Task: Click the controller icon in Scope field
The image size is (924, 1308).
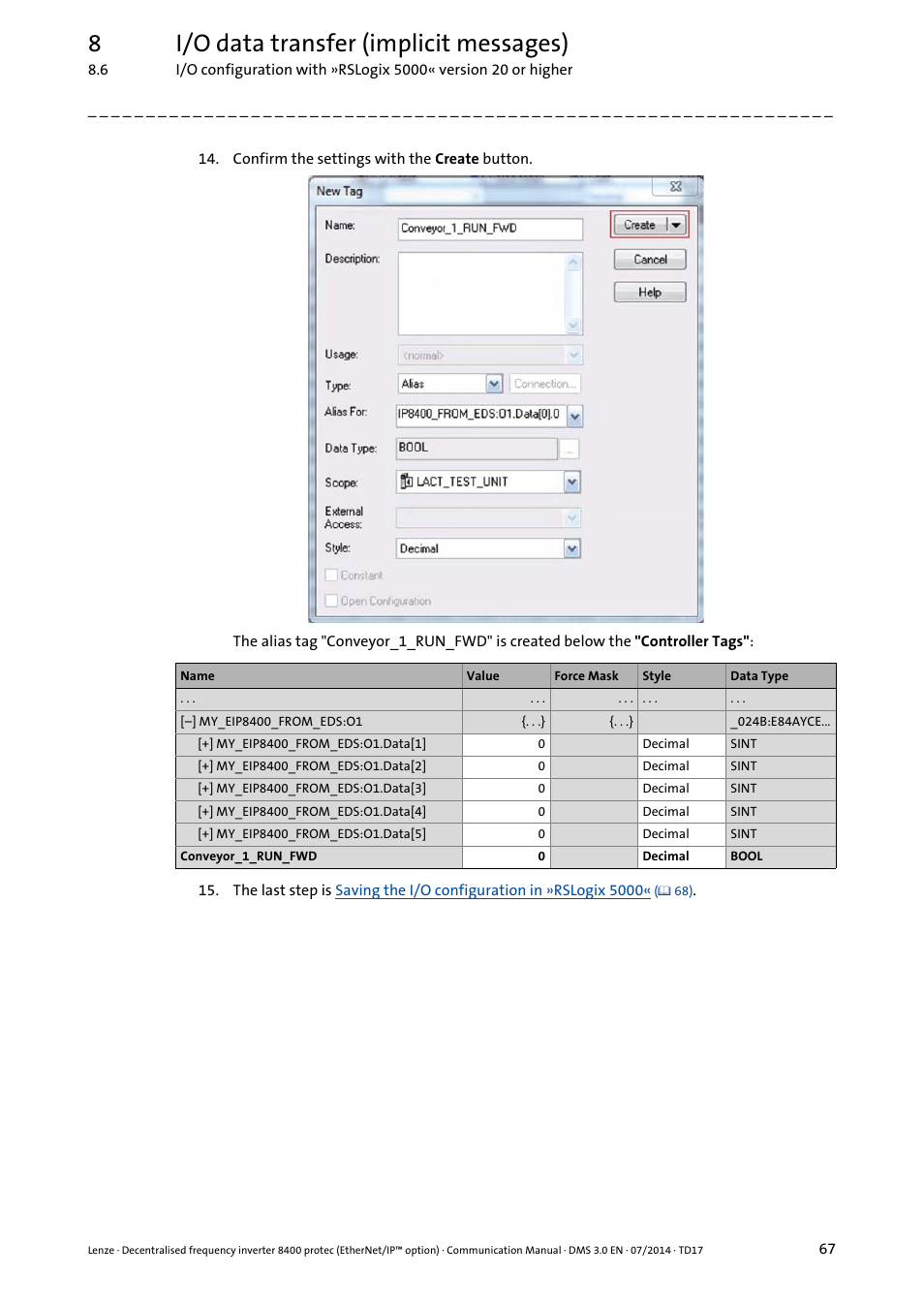Action: (407, 482)
